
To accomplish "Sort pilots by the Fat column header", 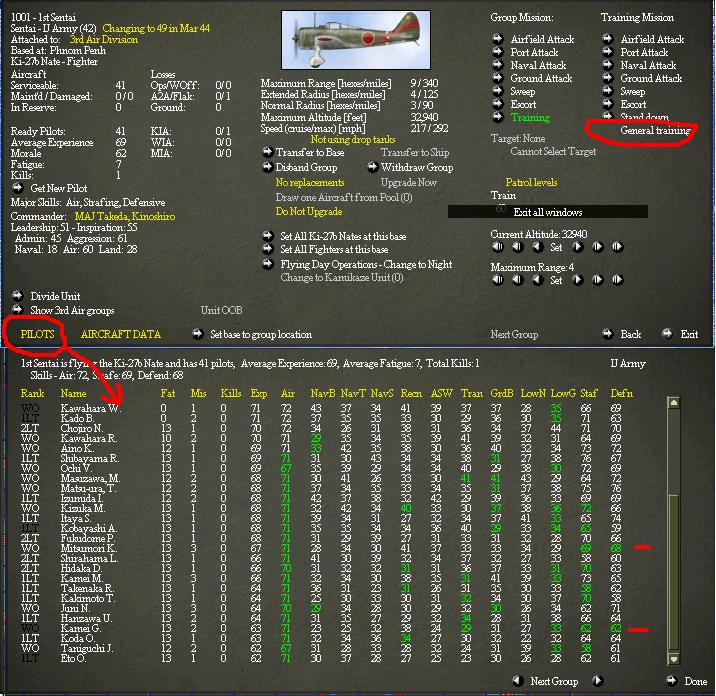I will click(168, 393).
